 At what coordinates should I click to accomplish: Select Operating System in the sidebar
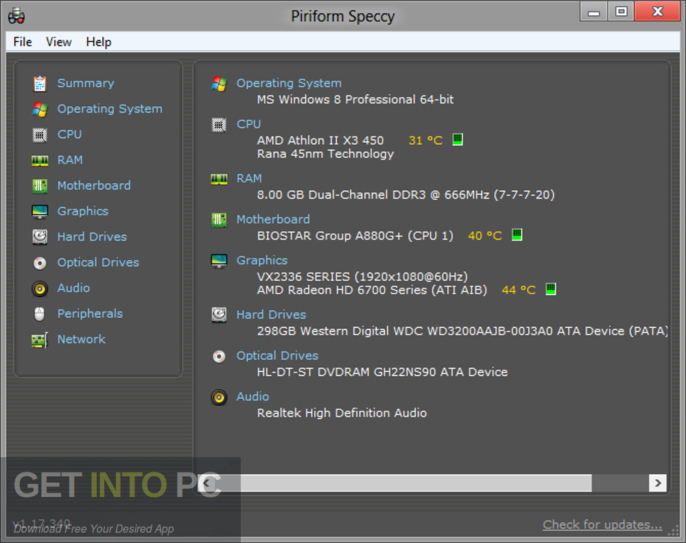click(x=110, y=109)
